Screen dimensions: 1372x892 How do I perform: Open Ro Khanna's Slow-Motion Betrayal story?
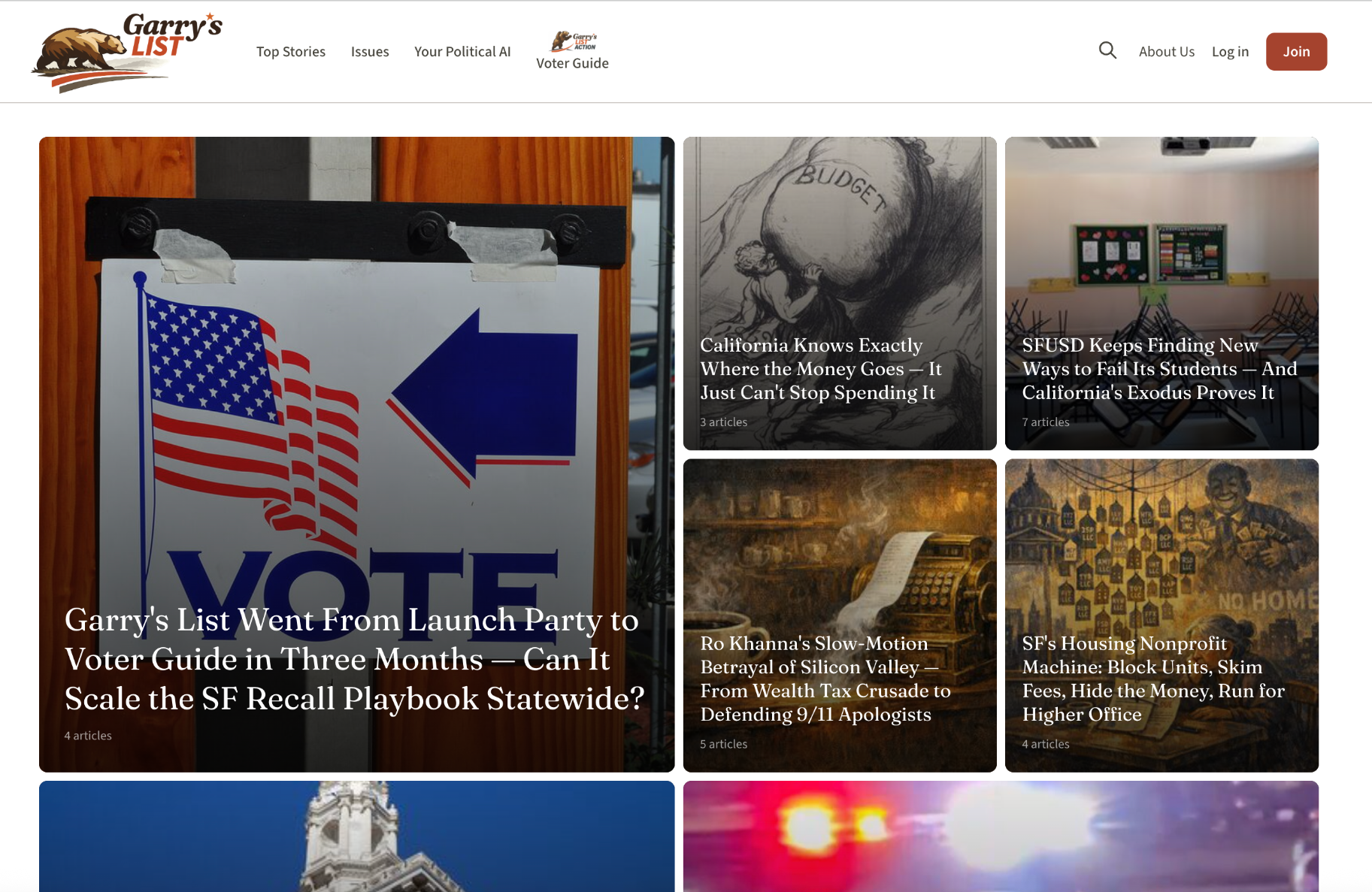coord(825,679)
